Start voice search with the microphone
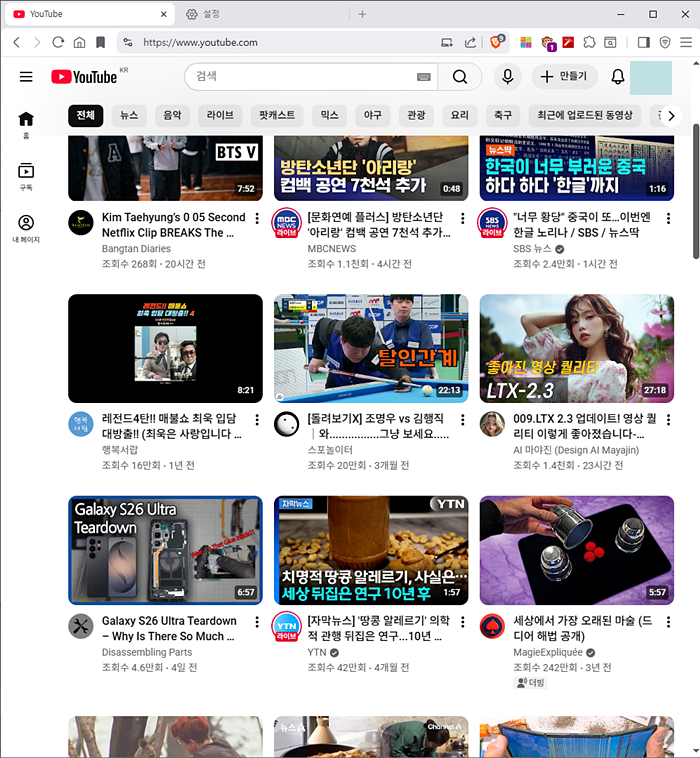The height and width of the screenshot is (758, 700). click(507, 77)
